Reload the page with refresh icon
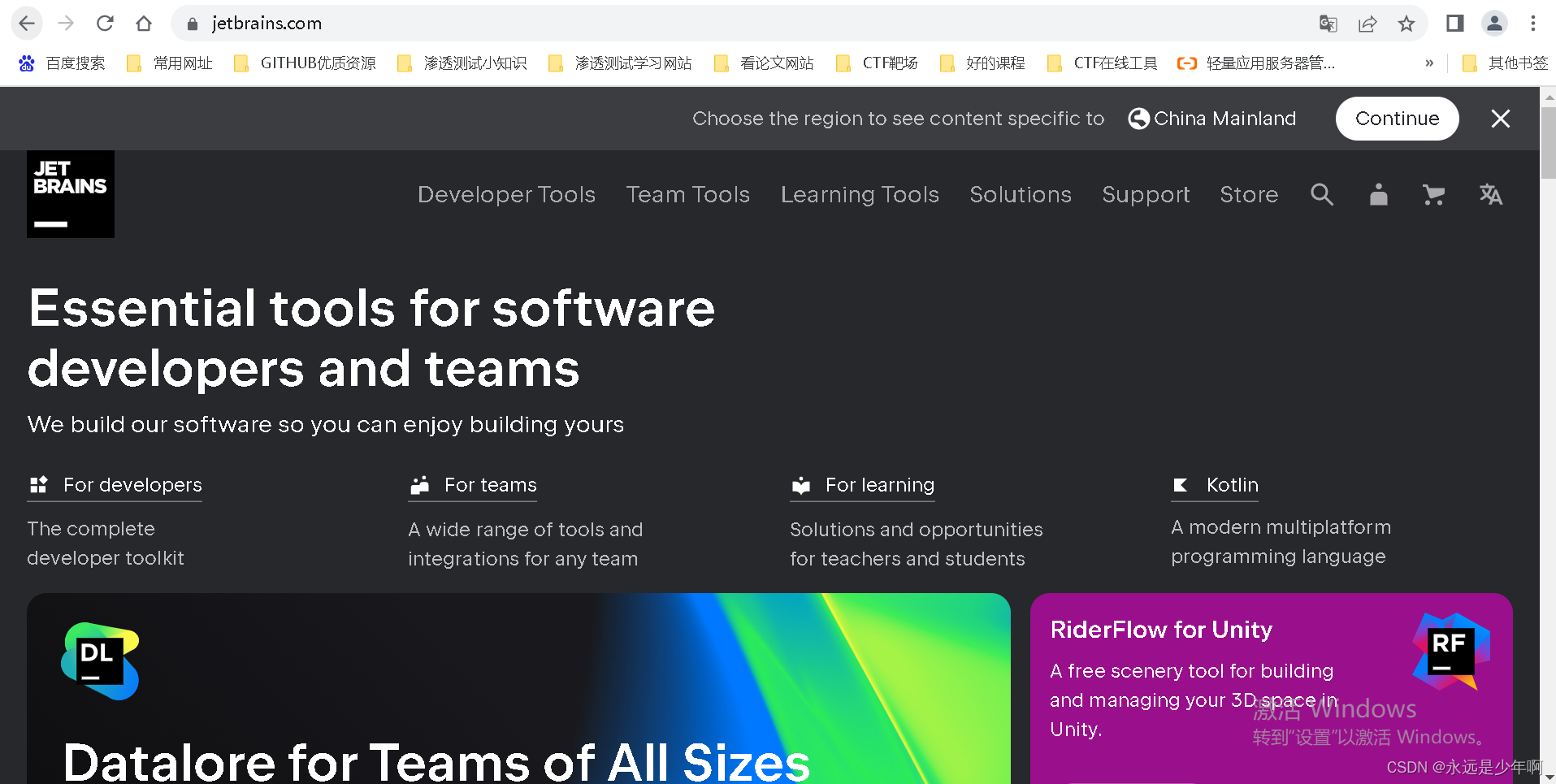The height and width of the screenshot is (784, 1556). pos(105,24)
